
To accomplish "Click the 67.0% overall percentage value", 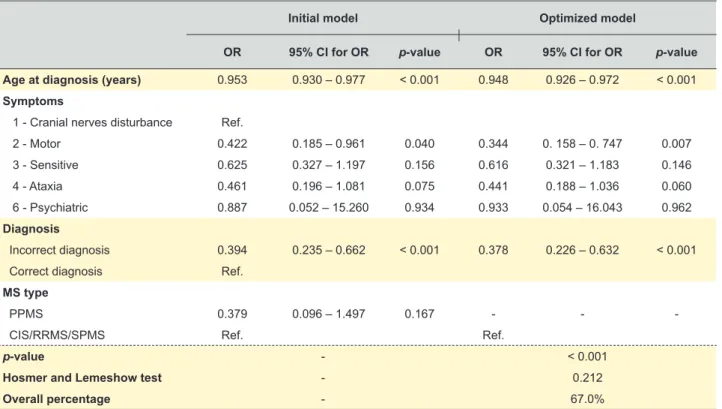I will pyautogui.click(x=587, y=399).
